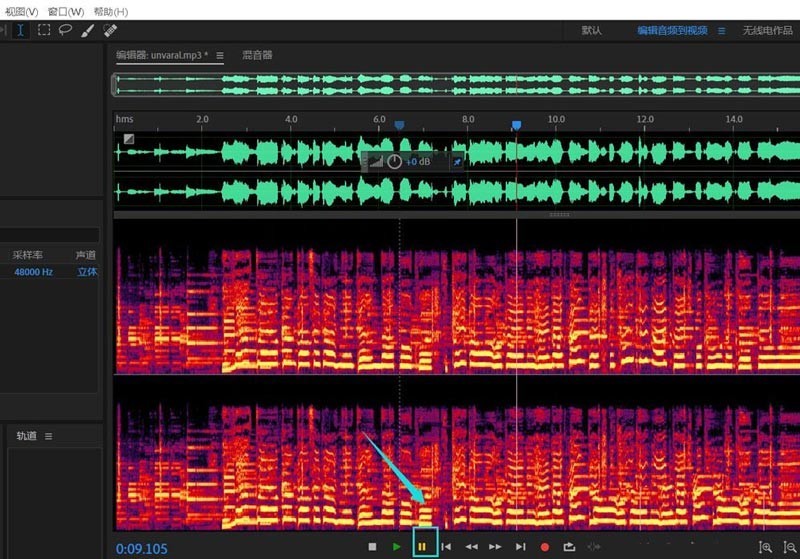The width and height of the screenshot is (800, 559).
Task: Toggle Loop Playback button
Action: pyautogui.click(x=570, y=547)
